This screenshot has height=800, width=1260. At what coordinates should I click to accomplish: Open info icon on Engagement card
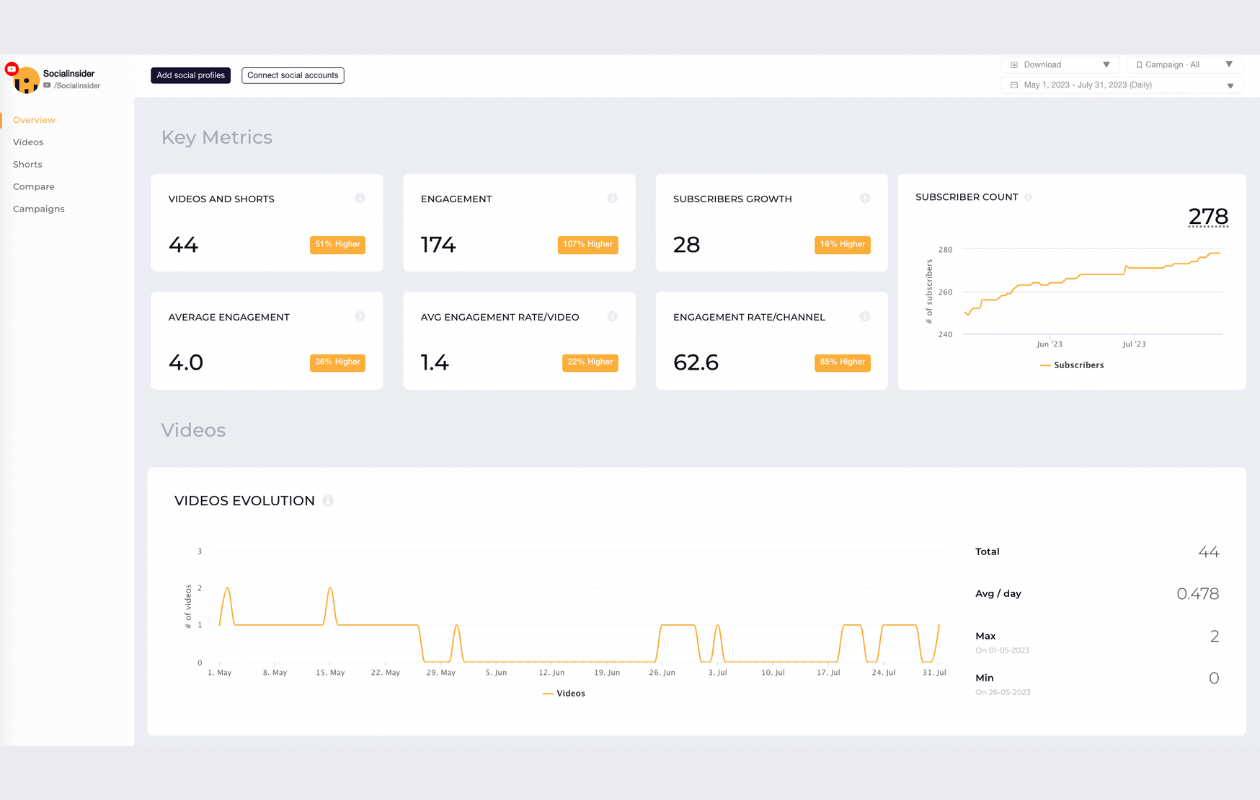point(612,198)
